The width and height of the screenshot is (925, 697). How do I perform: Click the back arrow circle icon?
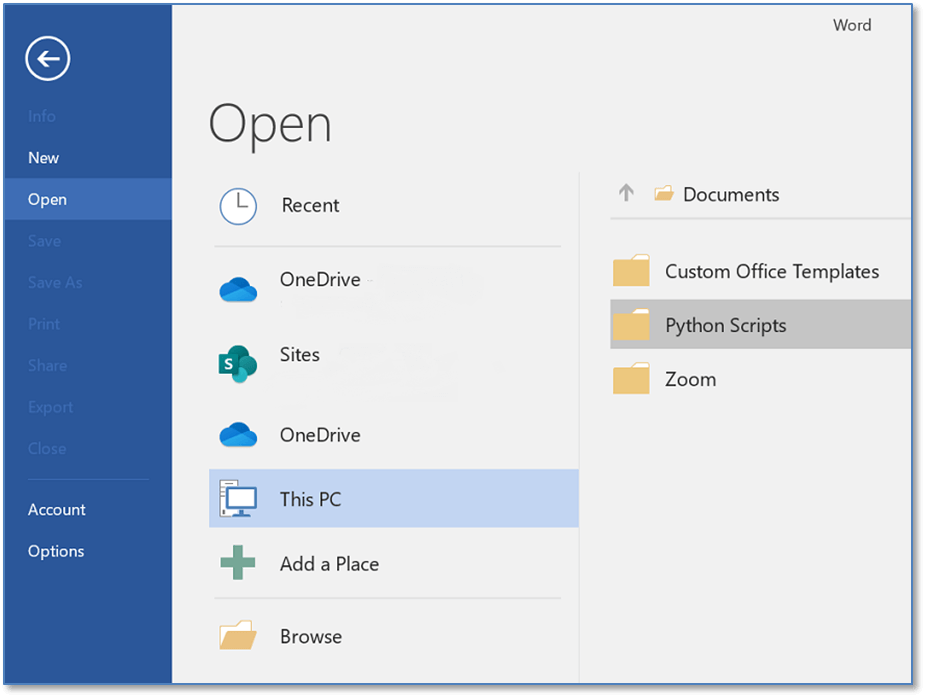click(x=48, y=58)
